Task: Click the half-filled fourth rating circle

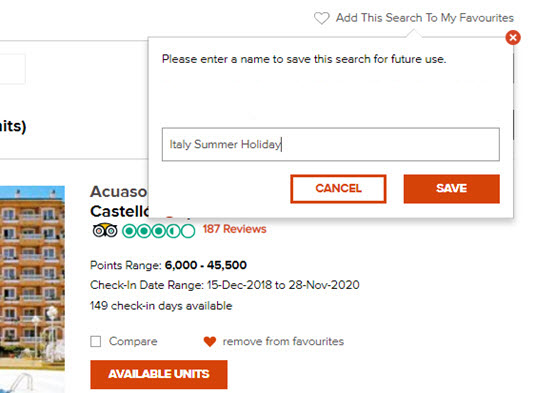Action: 173,231
